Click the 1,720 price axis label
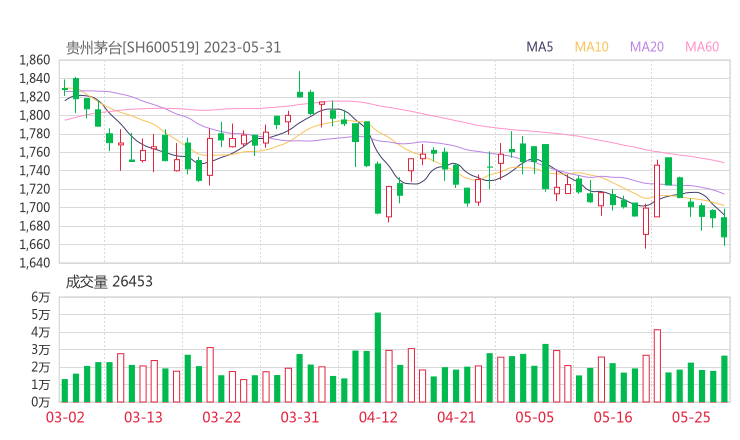 click(x=34, y=189)
